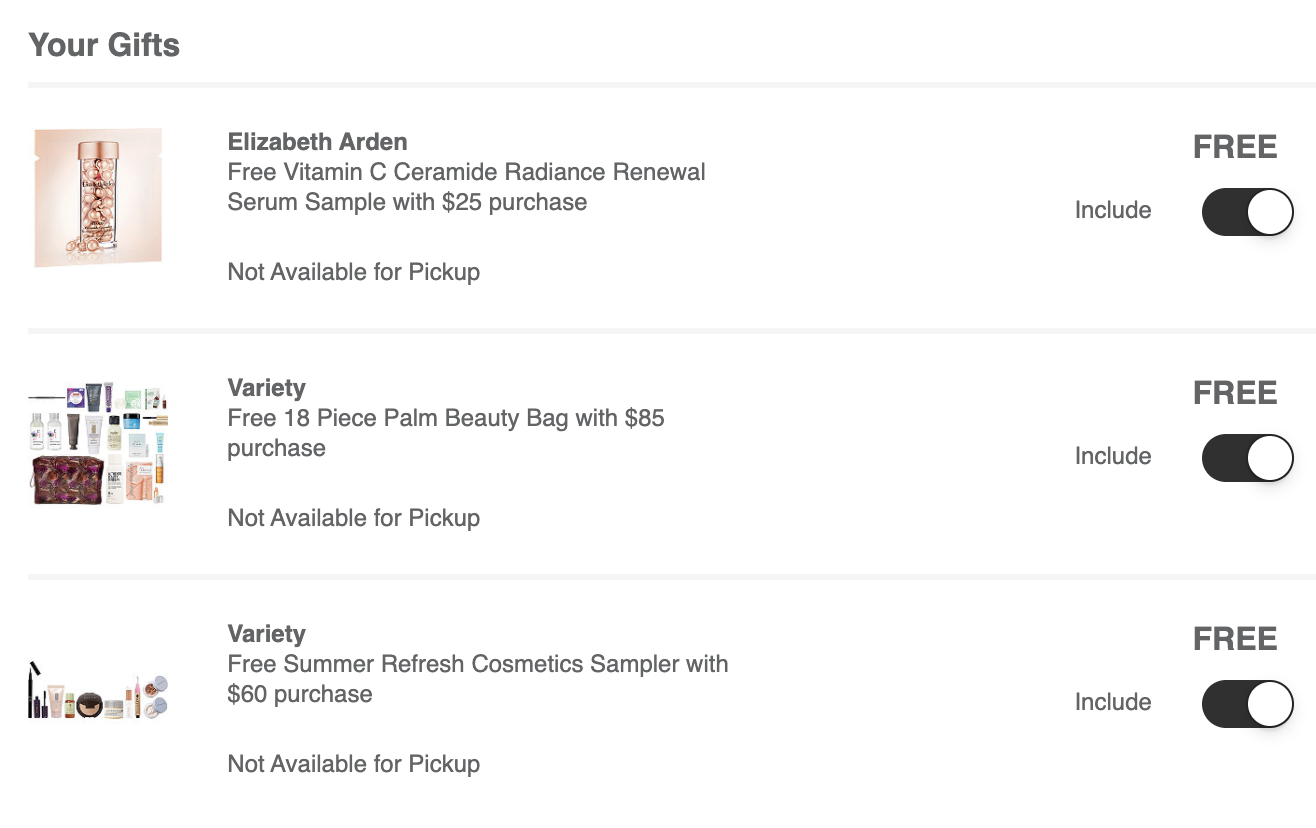
Task: Click the FREE price label for Palm Beauty Bag
Action: [1235, 393]
